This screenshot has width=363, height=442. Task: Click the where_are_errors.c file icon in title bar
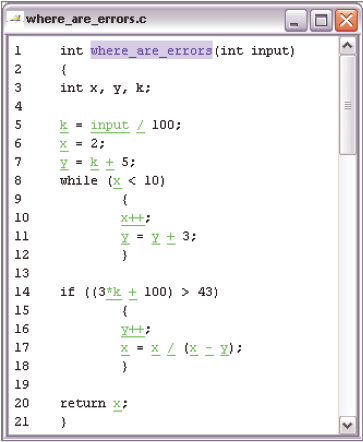15,19
